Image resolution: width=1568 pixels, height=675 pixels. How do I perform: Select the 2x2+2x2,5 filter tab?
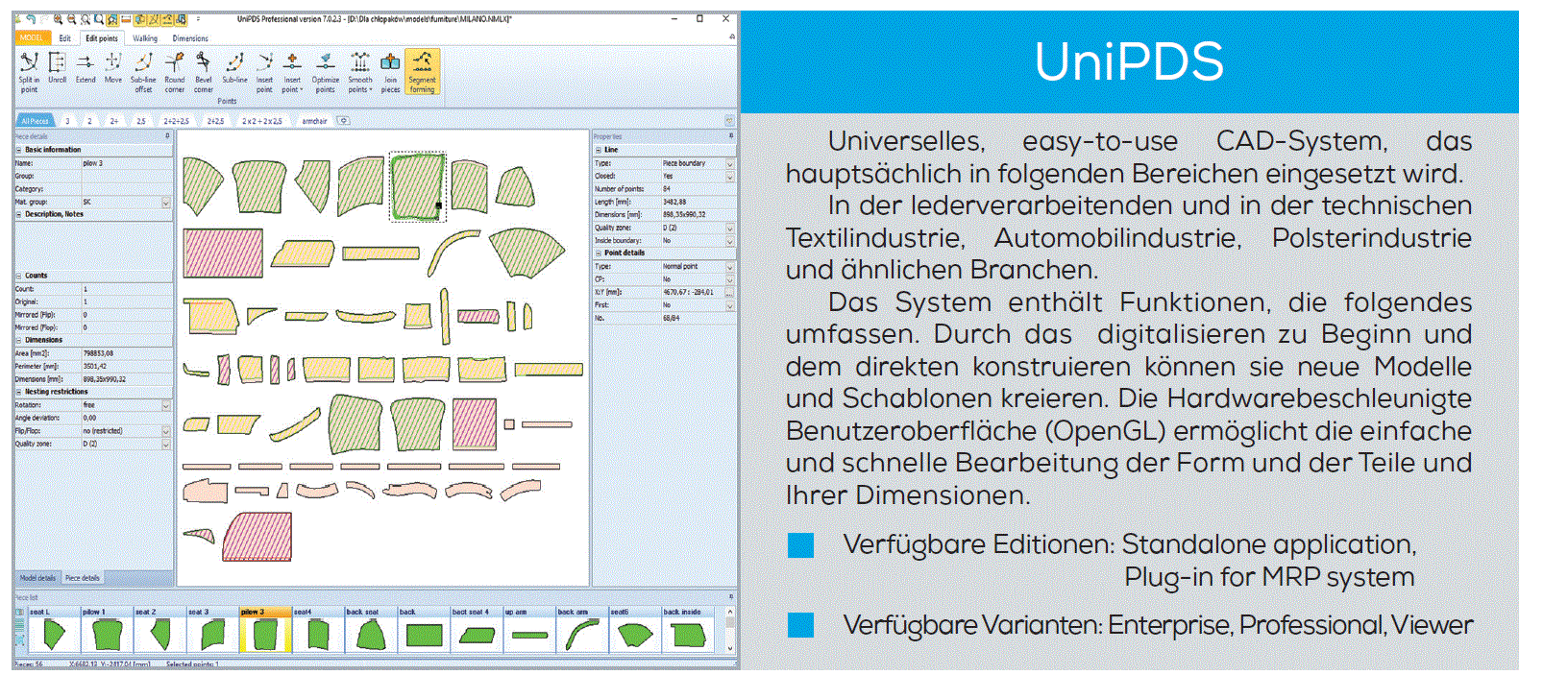pos(261,121)
